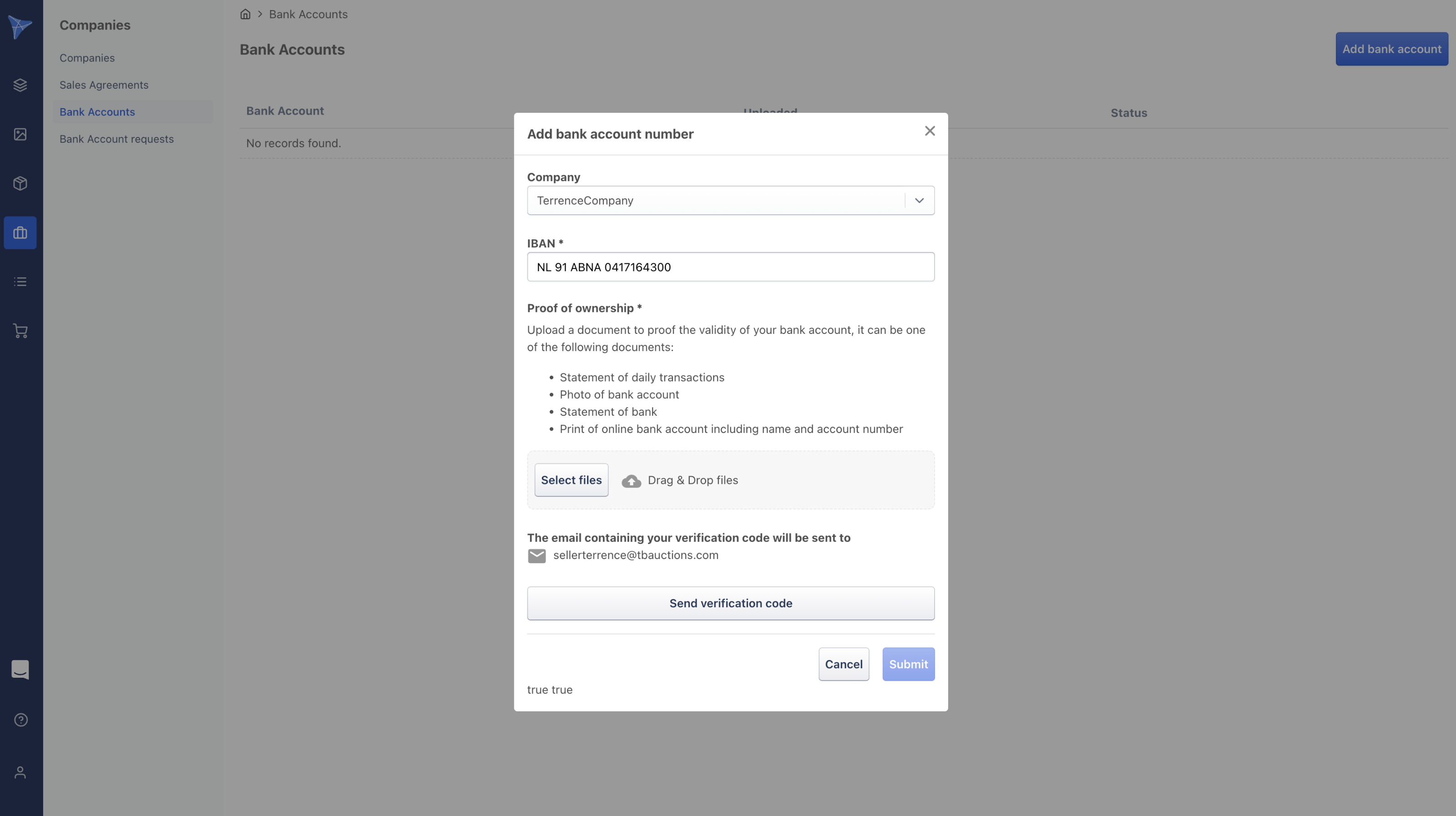Image resolution: width=1456 pixels, height=816 pixels.
Task: Click the home icon in the breadcrumb
Action: coord(245,14)
